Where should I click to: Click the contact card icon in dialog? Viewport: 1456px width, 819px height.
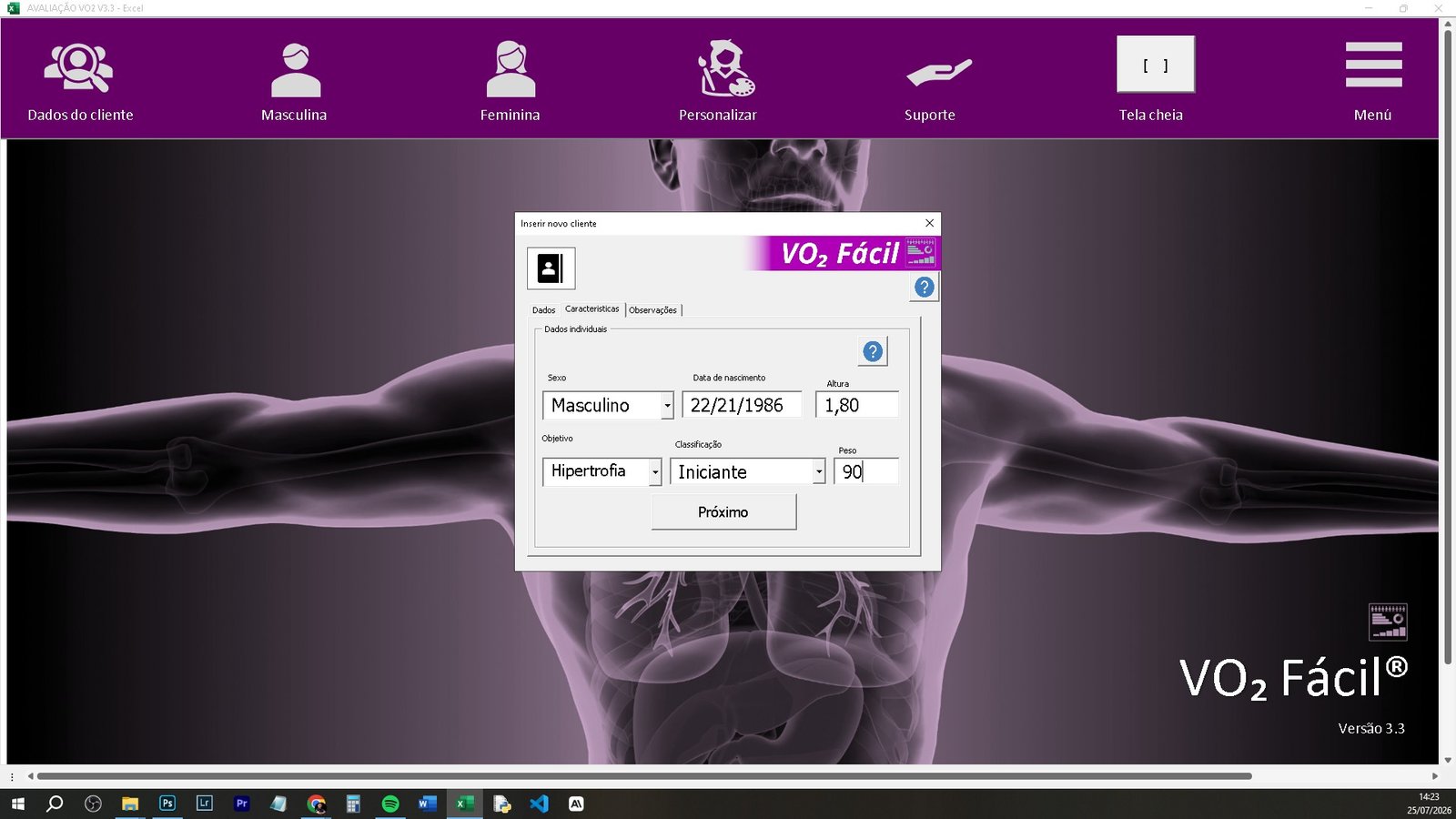(x=551, y=268)
